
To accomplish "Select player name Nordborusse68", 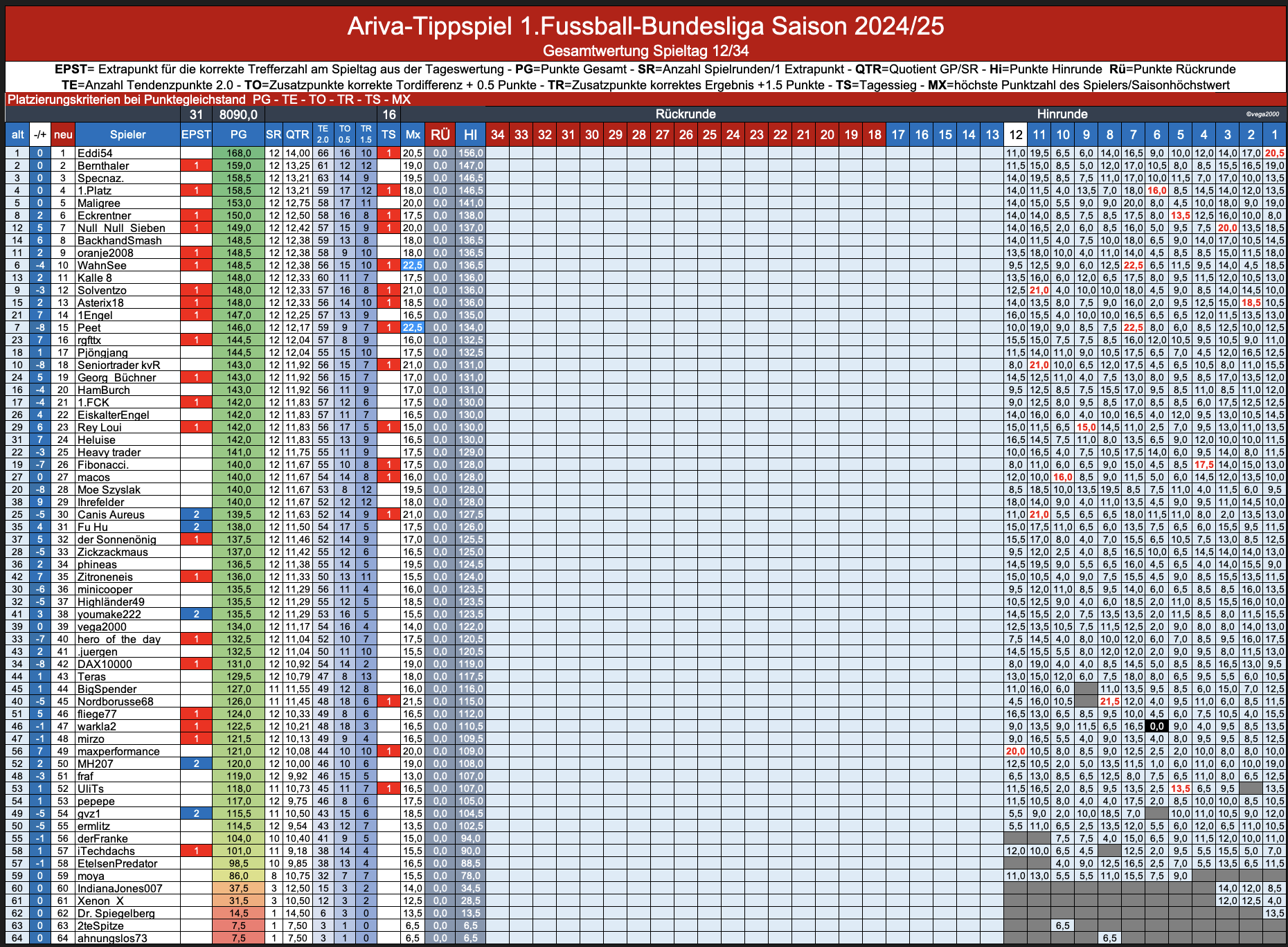I will 115,701.
